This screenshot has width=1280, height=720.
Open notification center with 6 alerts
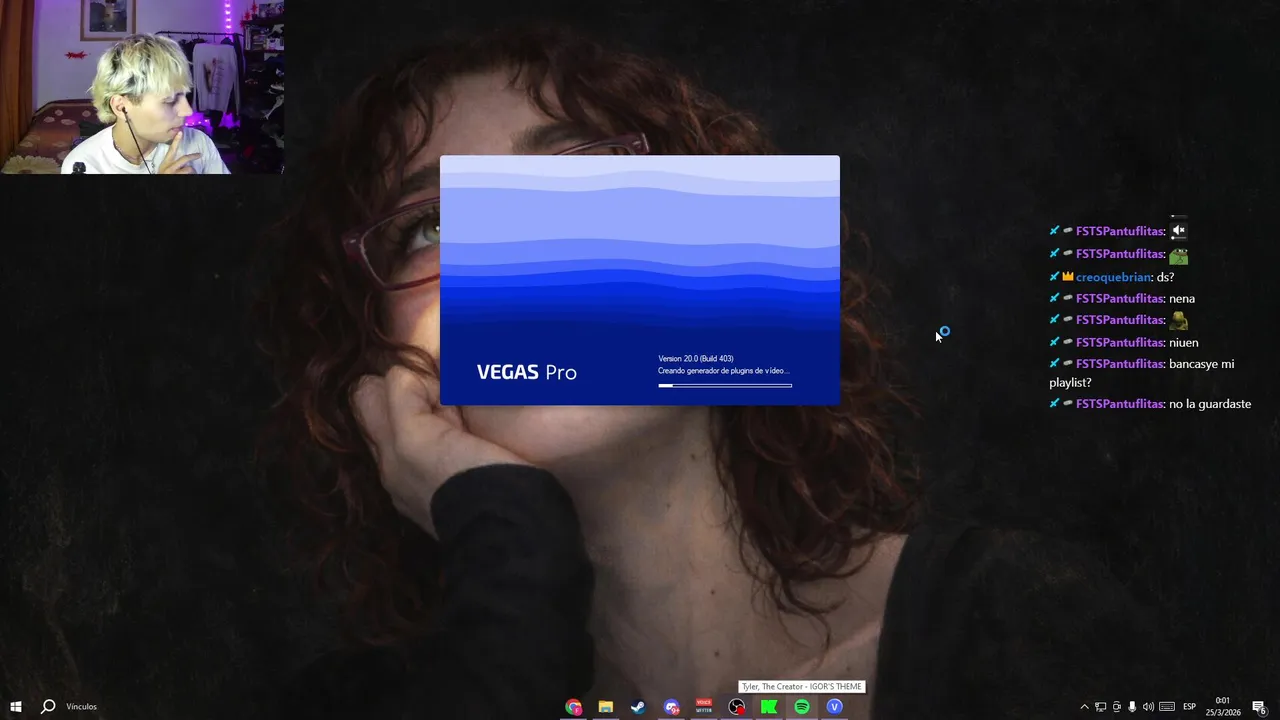click(1259, 707)
